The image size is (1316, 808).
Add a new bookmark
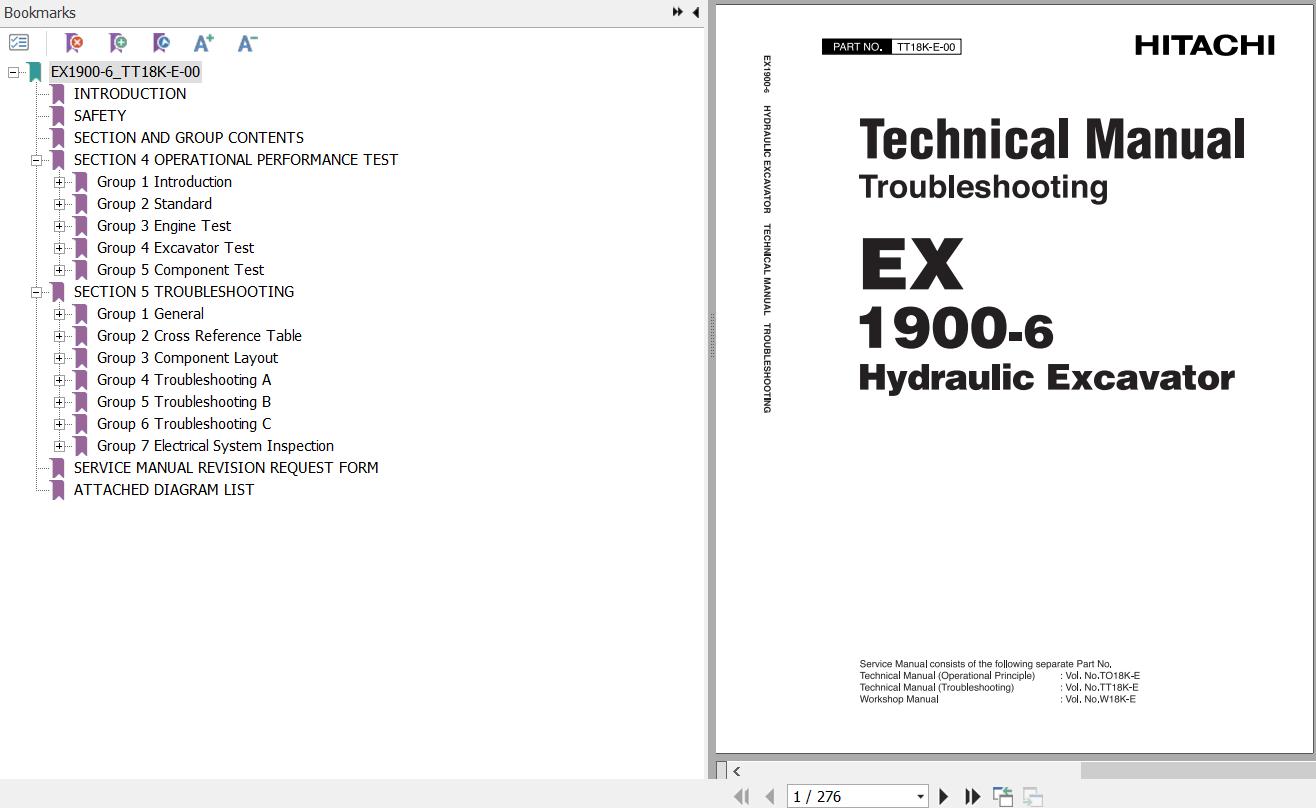click(x=118, y=43)
